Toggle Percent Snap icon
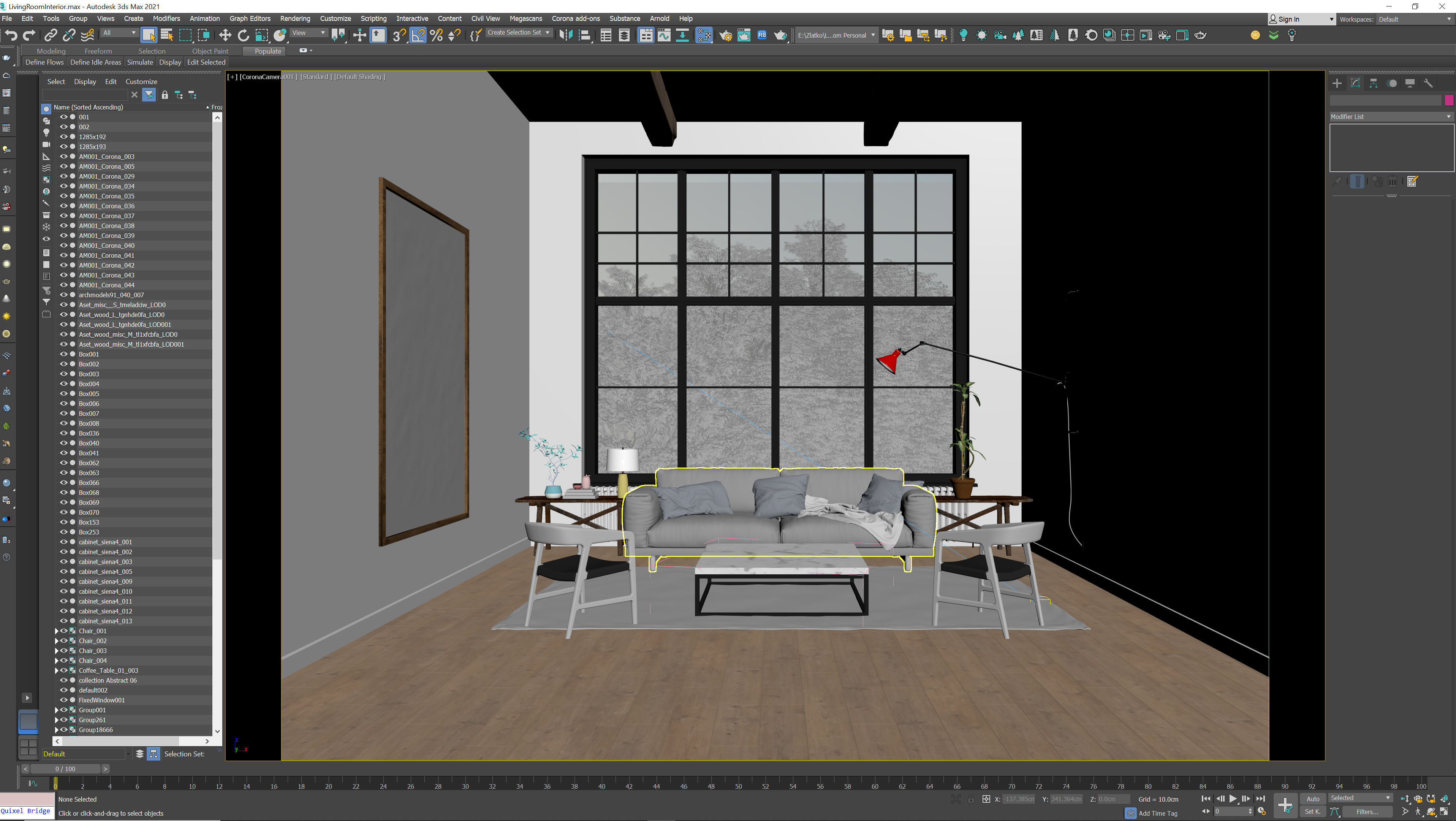 coord(436,35)
